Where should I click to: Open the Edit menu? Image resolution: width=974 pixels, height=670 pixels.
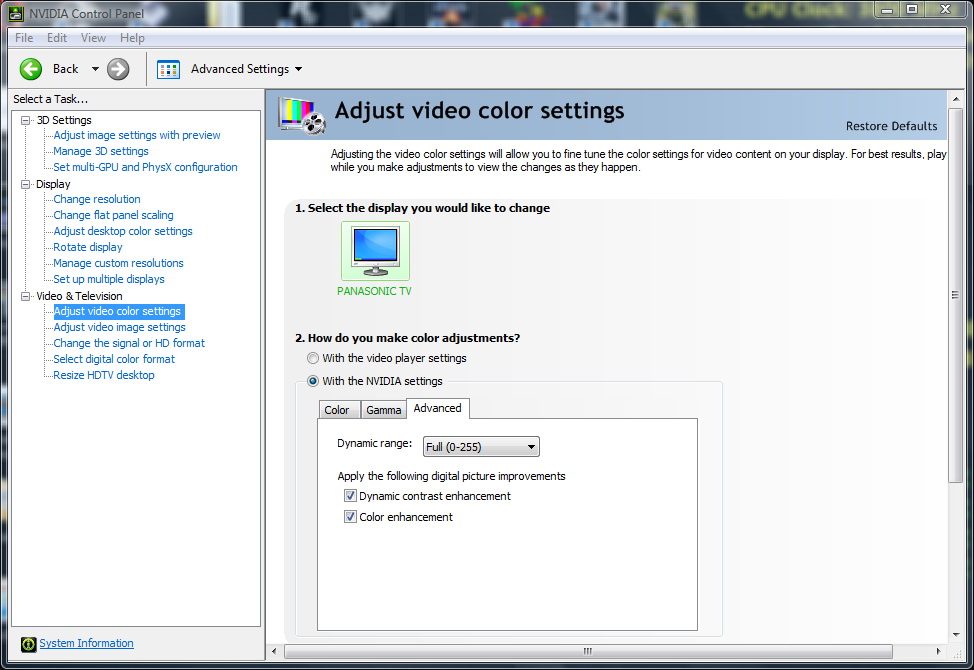(x=57, y=38)
